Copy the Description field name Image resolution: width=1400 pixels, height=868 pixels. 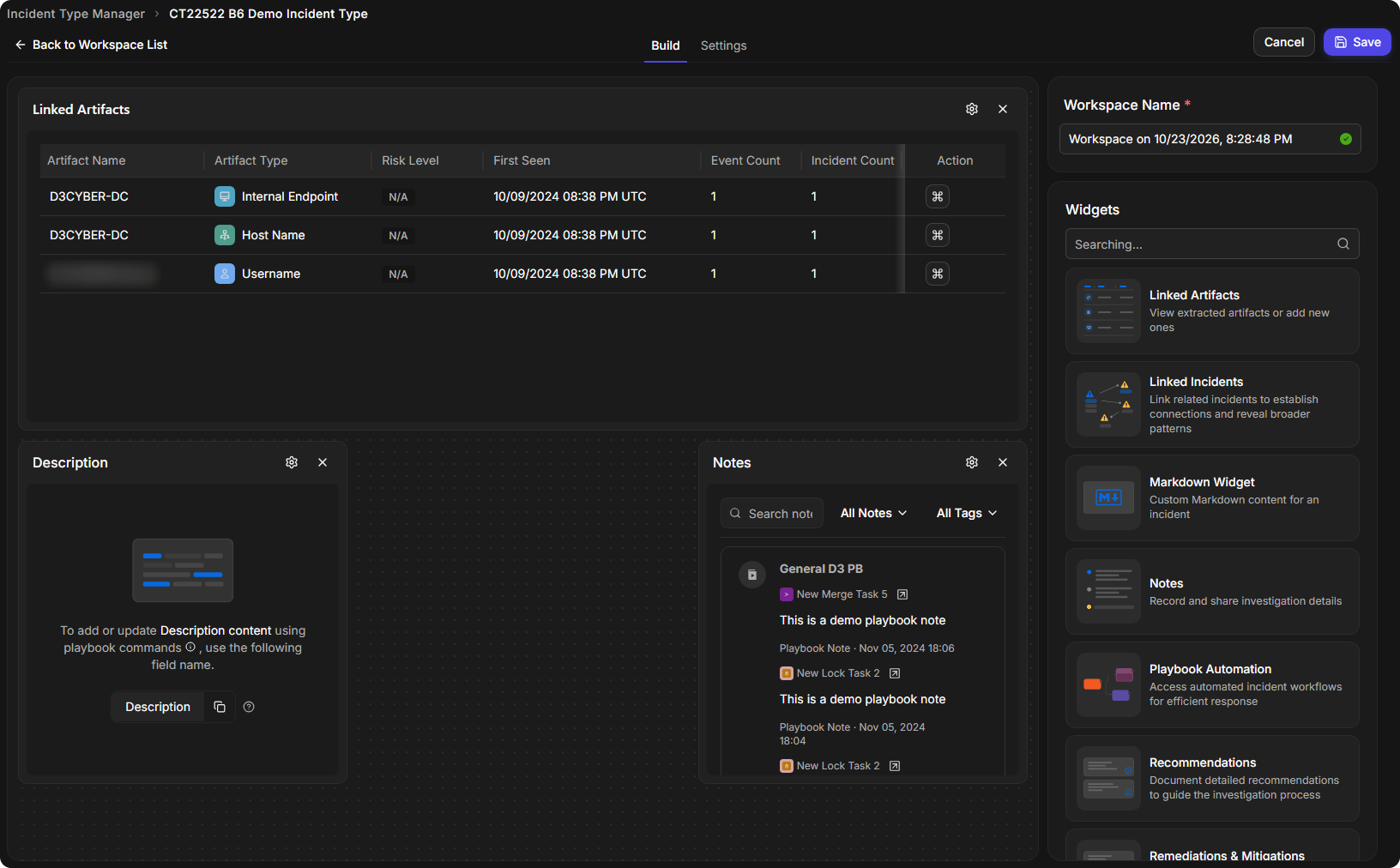(220, 707)
